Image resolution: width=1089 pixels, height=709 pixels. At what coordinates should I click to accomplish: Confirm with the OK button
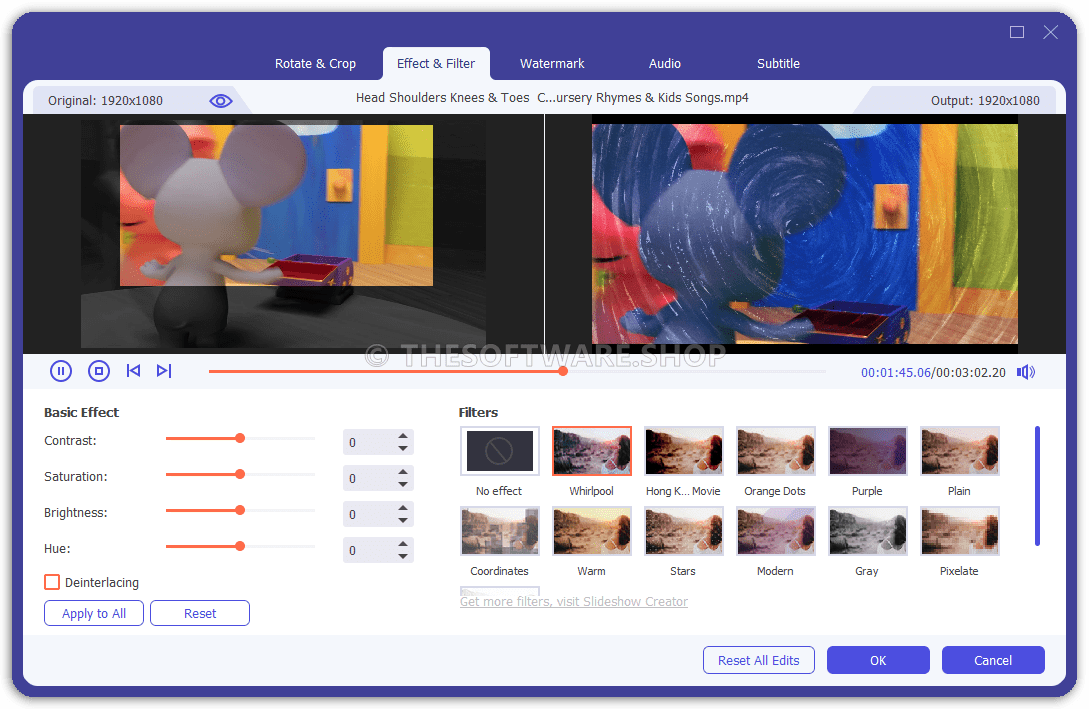878,660
